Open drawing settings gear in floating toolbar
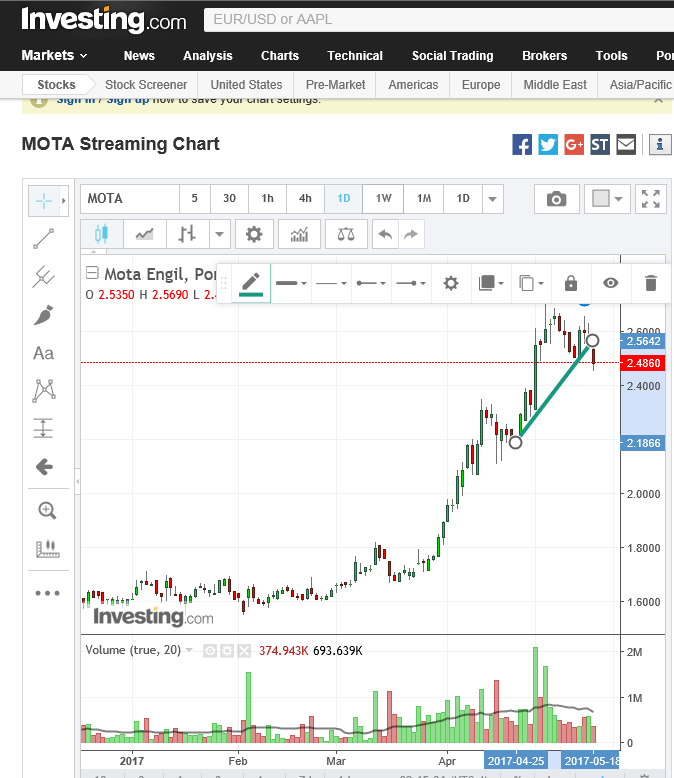 [451, 283]
